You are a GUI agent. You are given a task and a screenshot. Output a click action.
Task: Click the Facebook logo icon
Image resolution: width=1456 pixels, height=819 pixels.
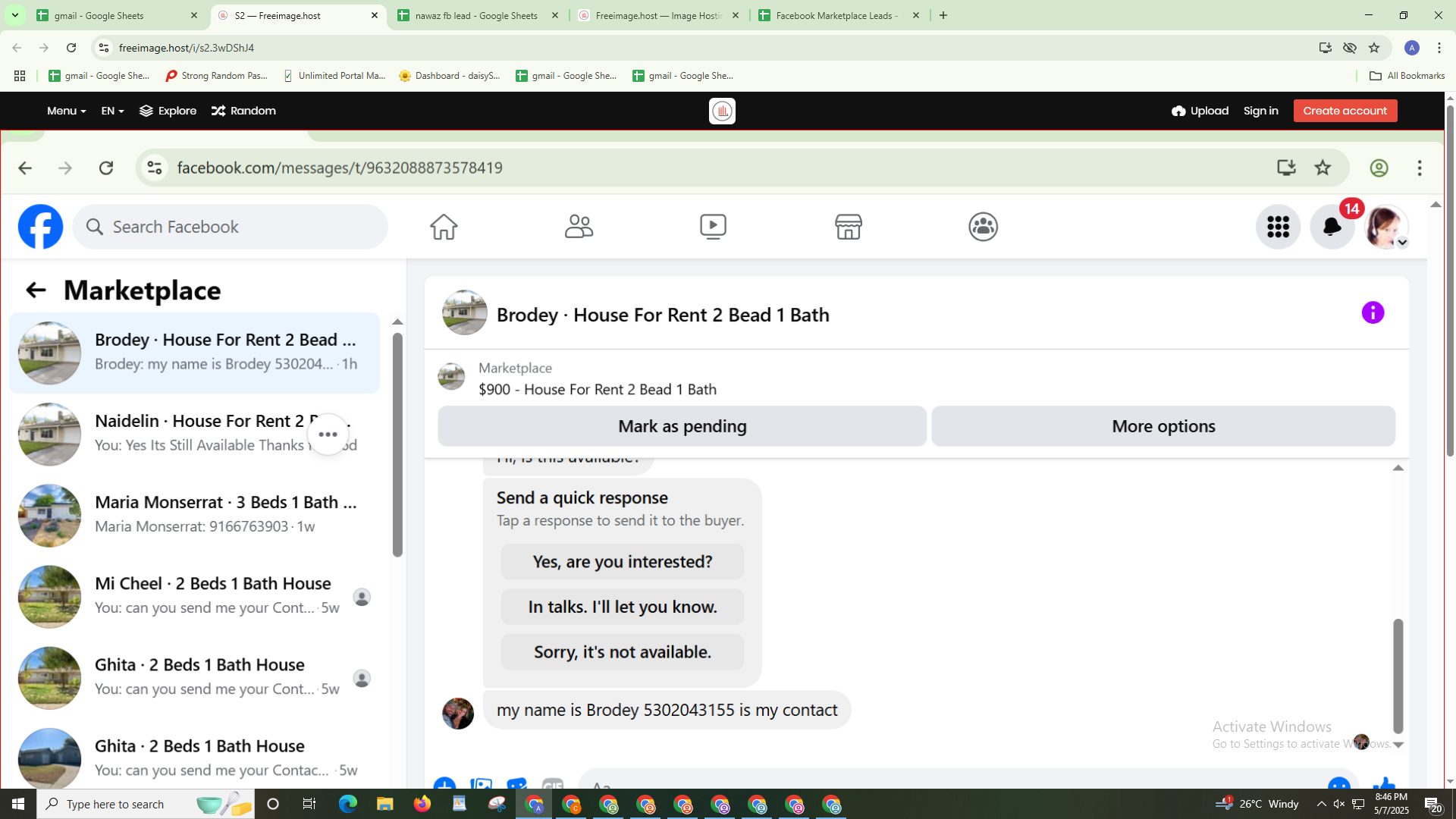(x=41, y=226)
